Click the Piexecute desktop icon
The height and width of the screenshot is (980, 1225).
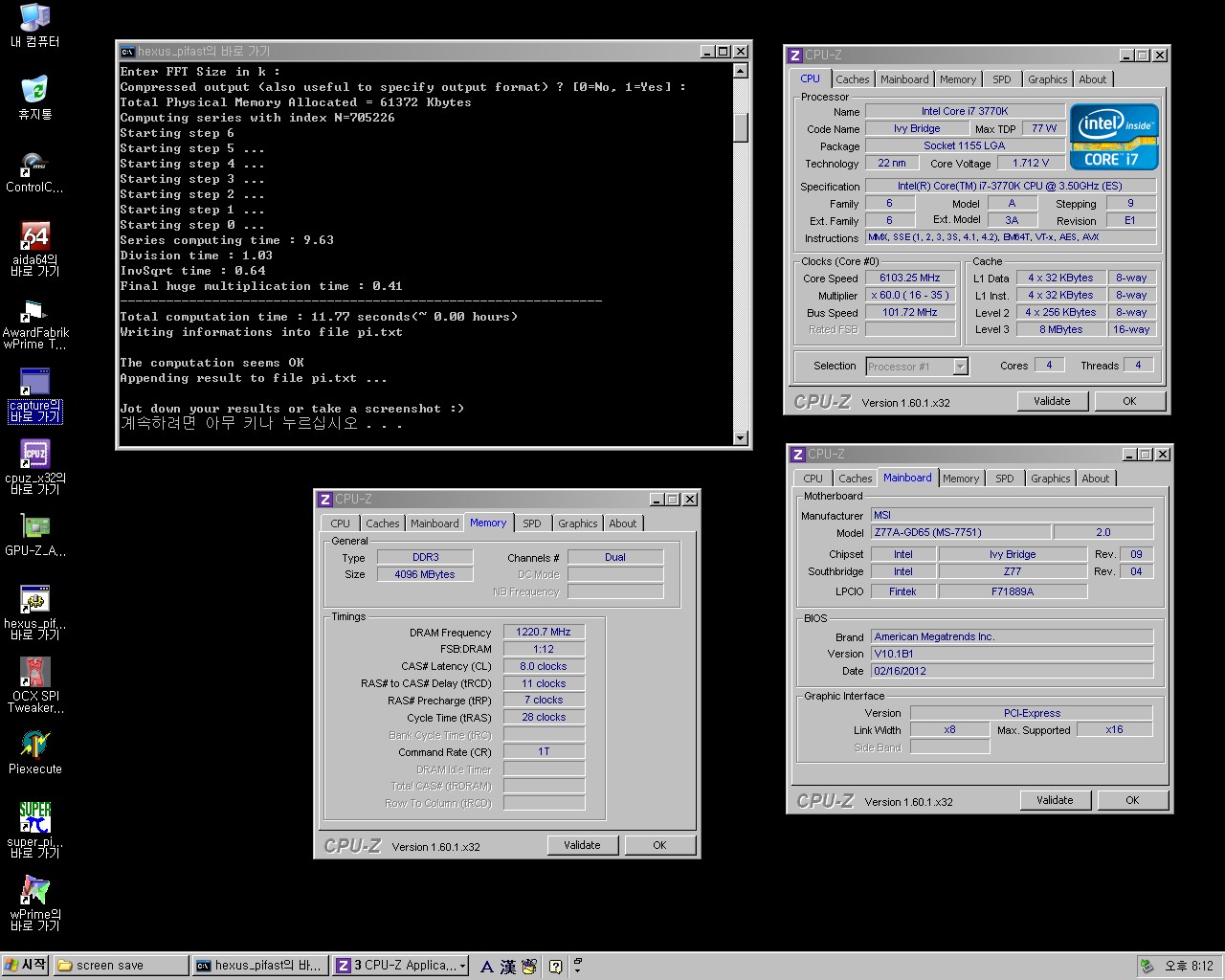[35, 746]
